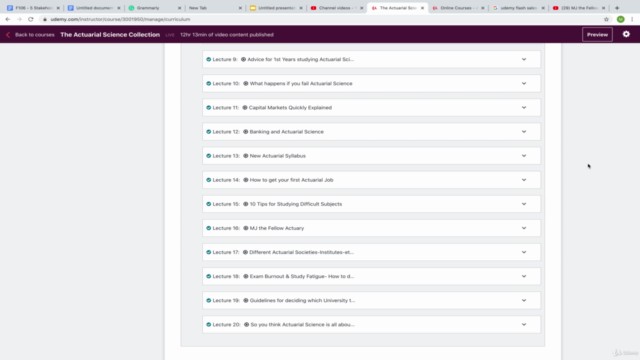Expand the Lecture 16 row chevron

(x=524, y=228)
